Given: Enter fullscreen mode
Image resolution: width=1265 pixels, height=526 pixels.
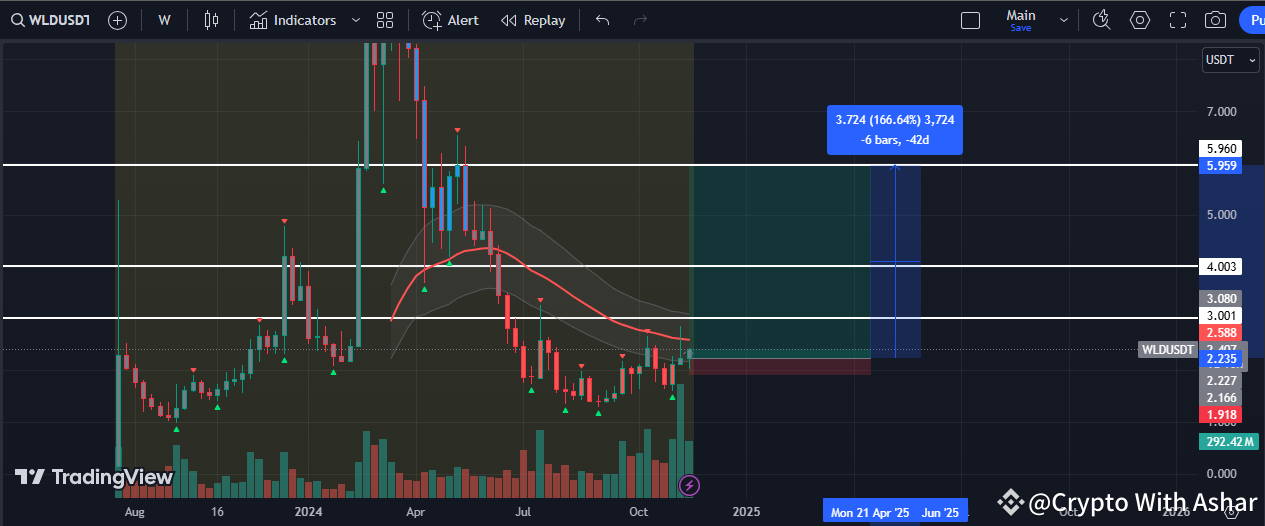Looking at the screenshot, I should [1177, 20].
